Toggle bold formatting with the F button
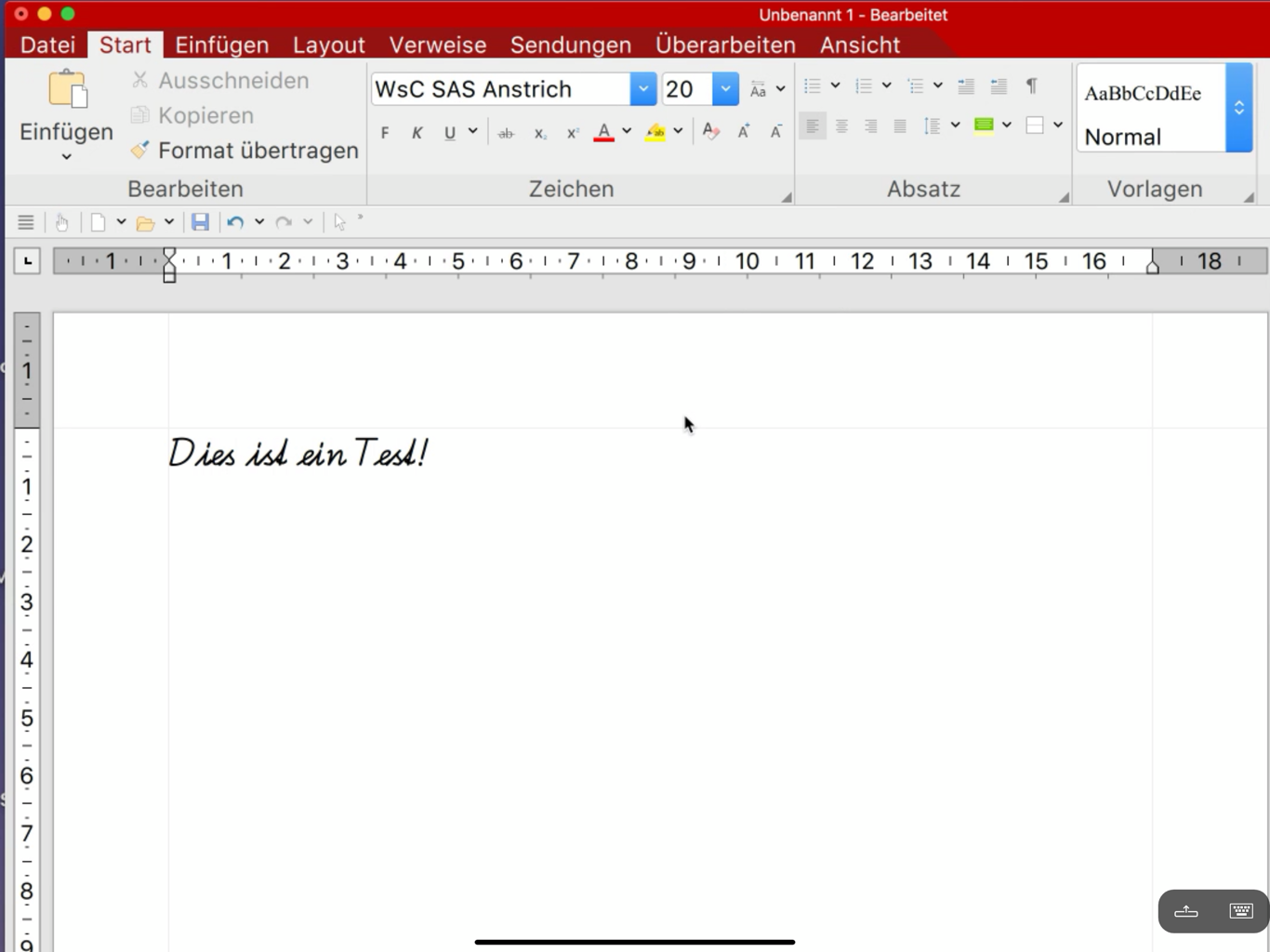Screen dimensions: 1270x952 [x=385, y=133]
